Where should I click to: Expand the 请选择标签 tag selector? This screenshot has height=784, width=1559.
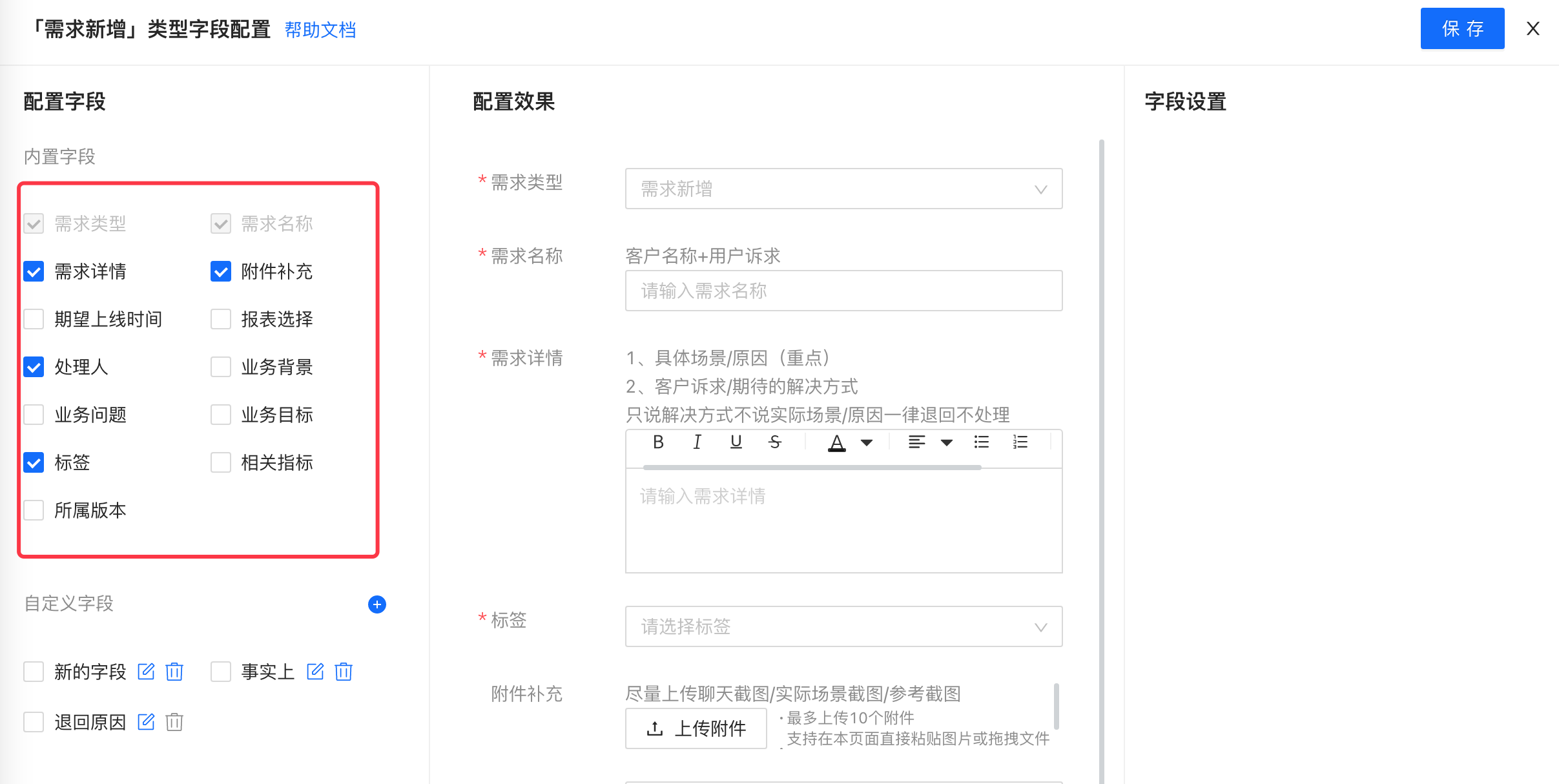click(x=843, y=626)
